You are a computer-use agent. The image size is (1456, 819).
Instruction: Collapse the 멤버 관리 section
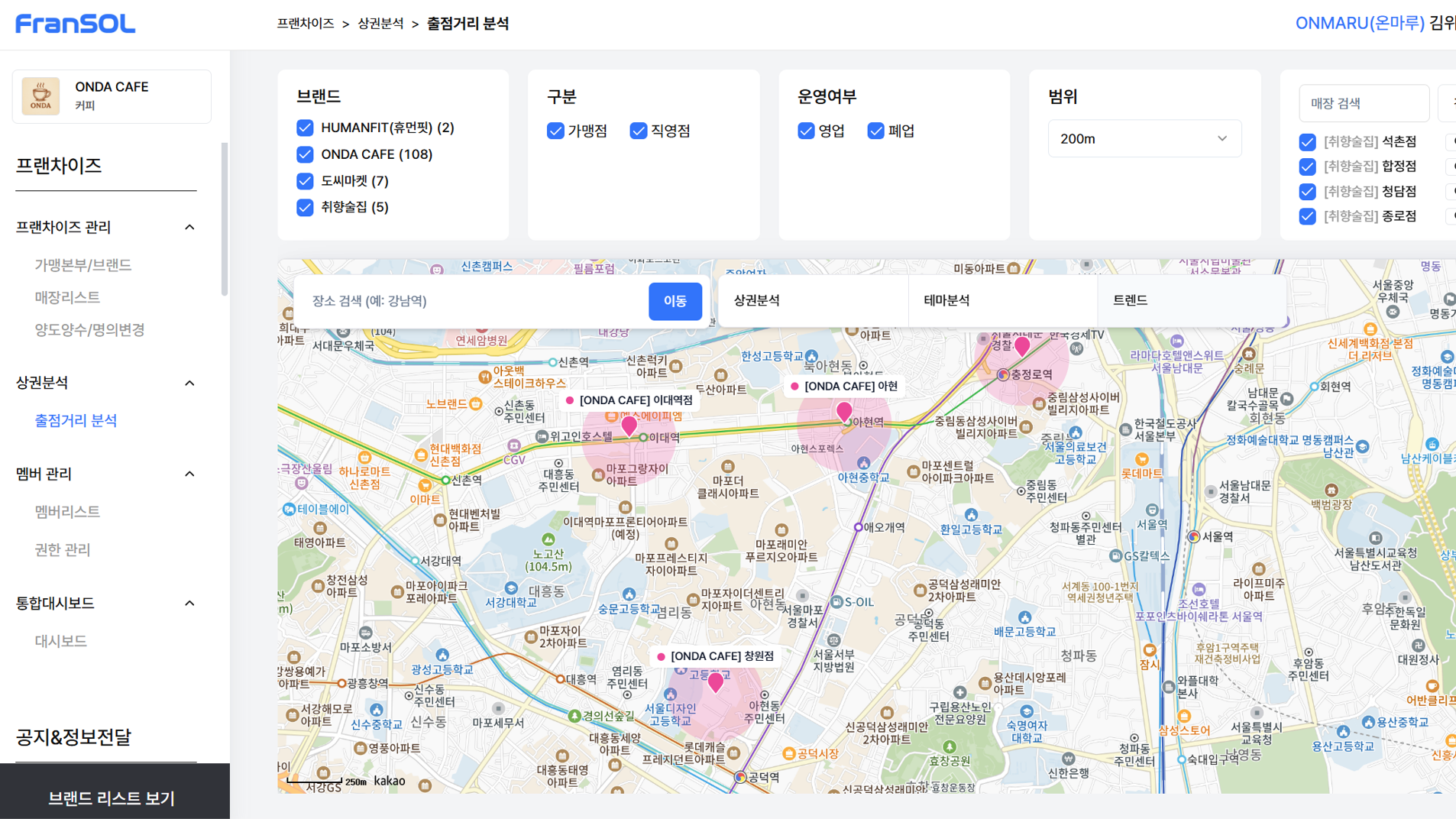point(189,474)
